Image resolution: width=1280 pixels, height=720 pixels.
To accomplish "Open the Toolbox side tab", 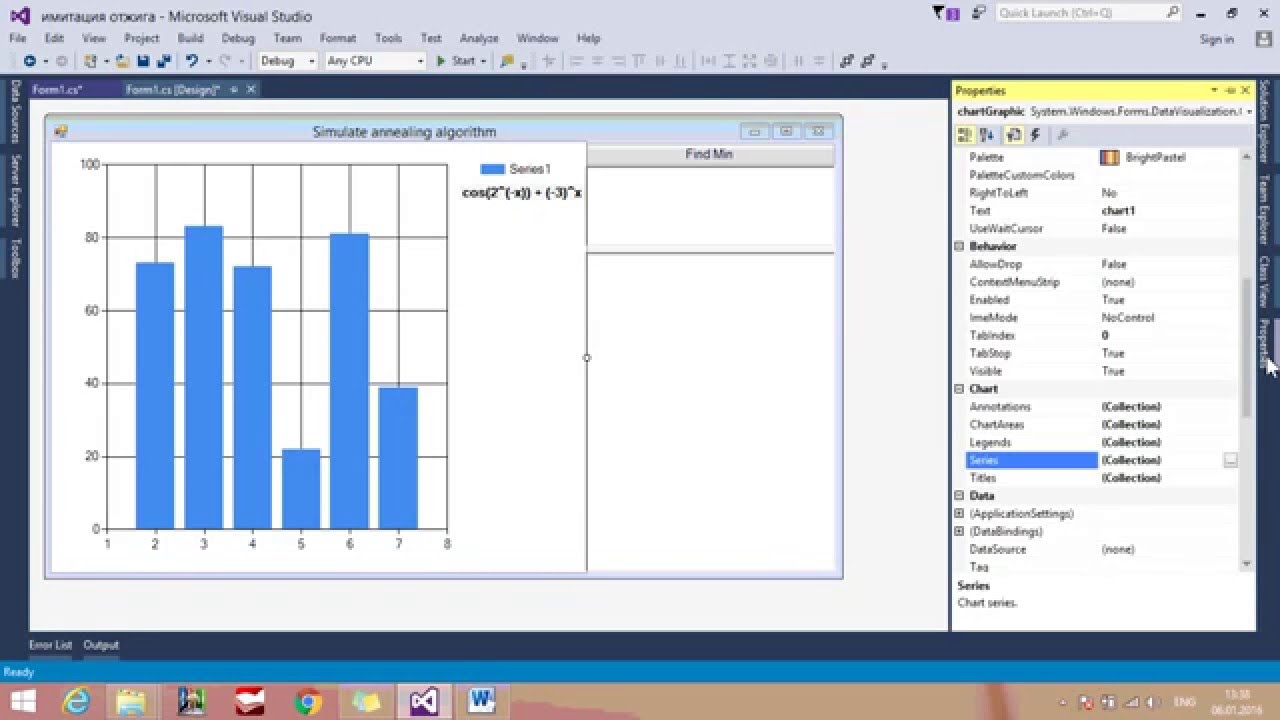I will 14,258.
